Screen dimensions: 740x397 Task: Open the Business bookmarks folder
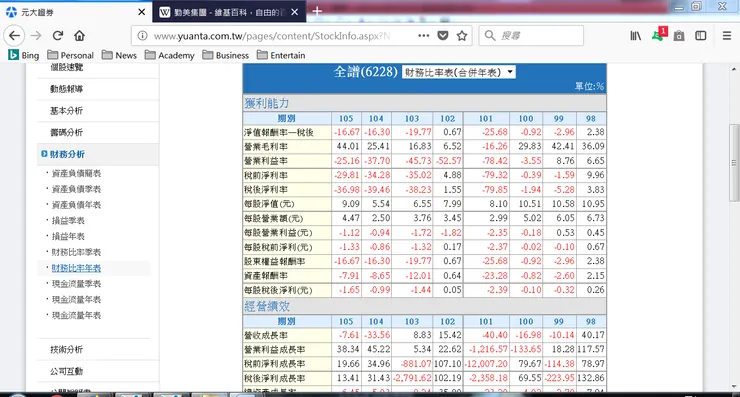(x=226, y=55)
